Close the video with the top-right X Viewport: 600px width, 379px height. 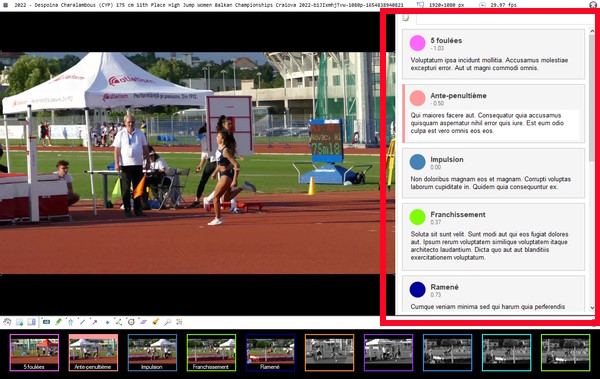click(593, 5)
